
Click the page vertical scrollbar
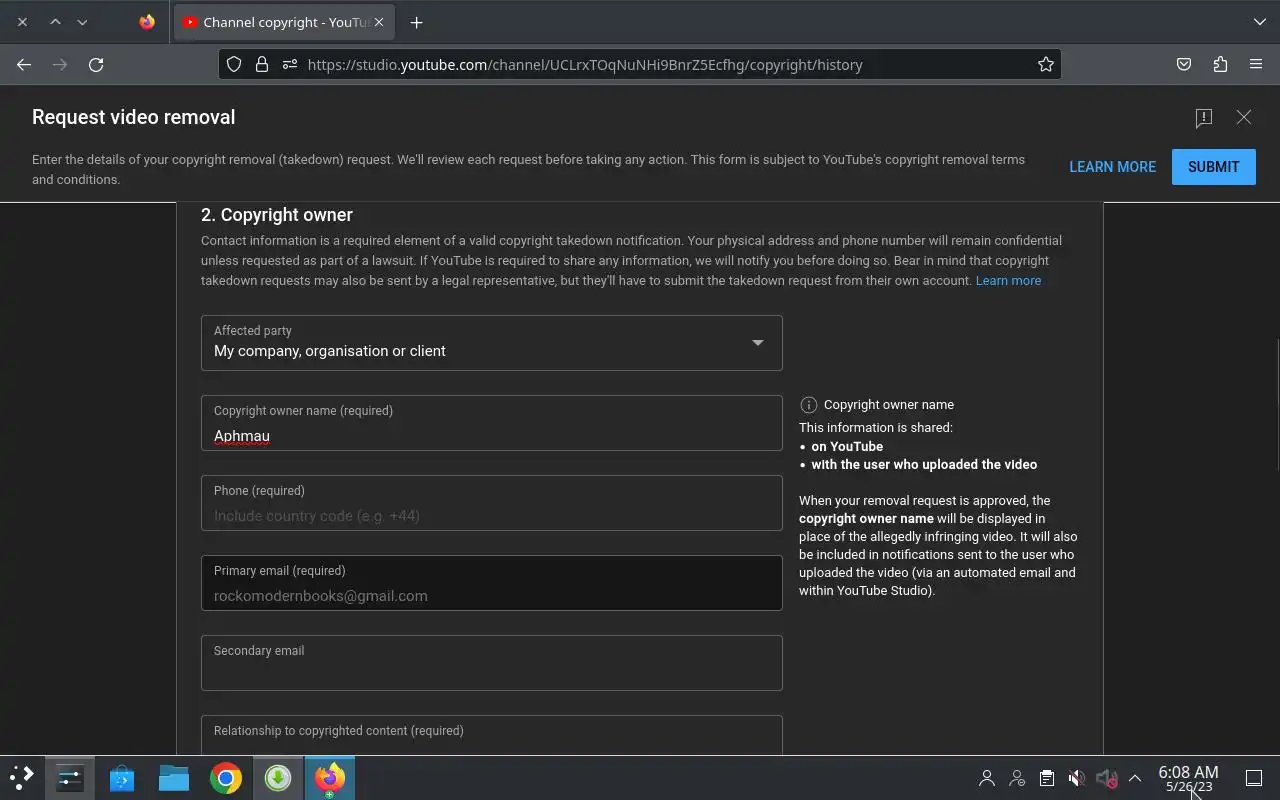[1277, 405]
